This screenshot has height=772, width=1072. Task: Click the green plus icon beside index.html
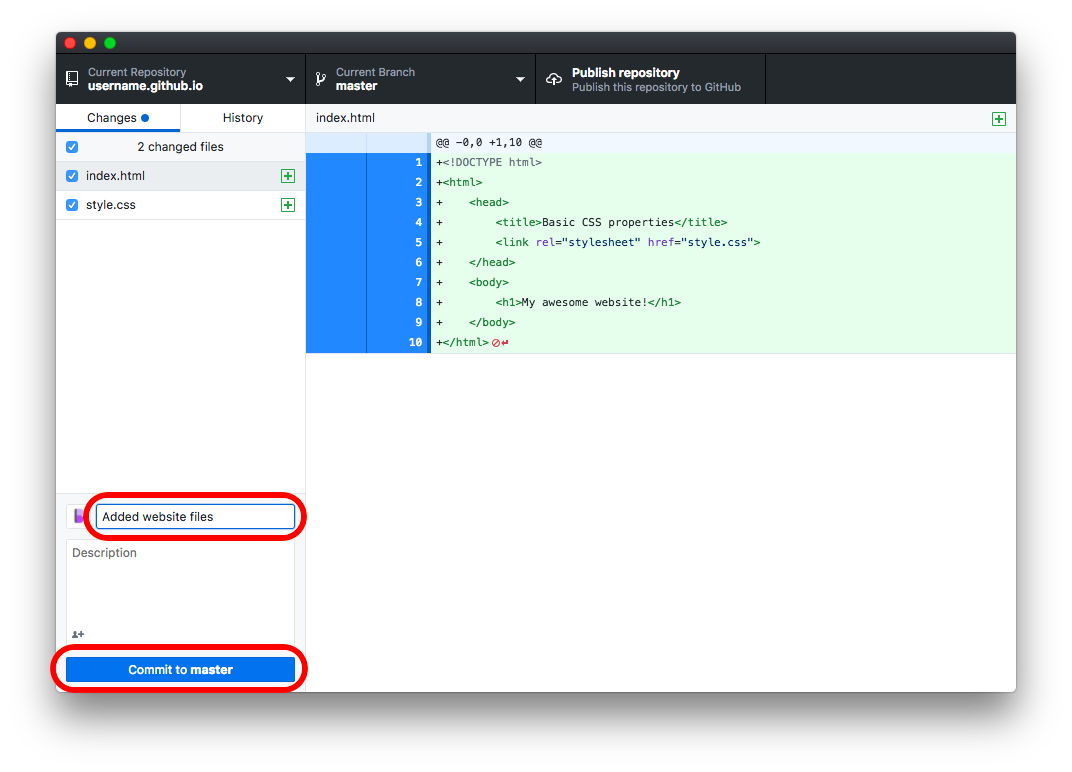pos(288,175)
